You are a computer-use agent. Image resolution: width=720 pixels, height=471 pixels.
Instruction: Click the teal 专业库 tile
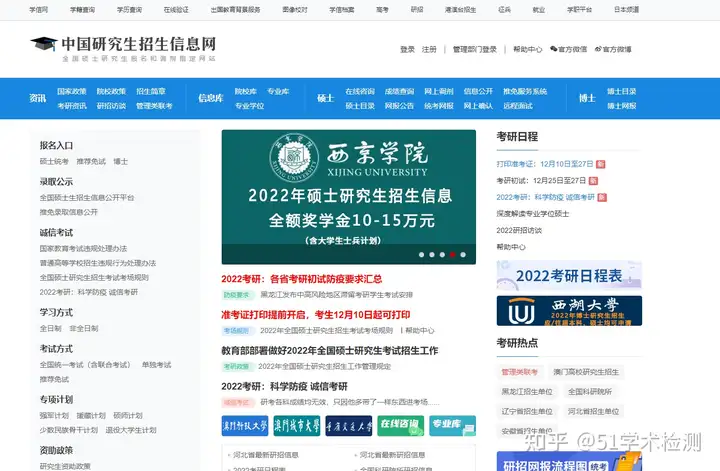point(452,426)
